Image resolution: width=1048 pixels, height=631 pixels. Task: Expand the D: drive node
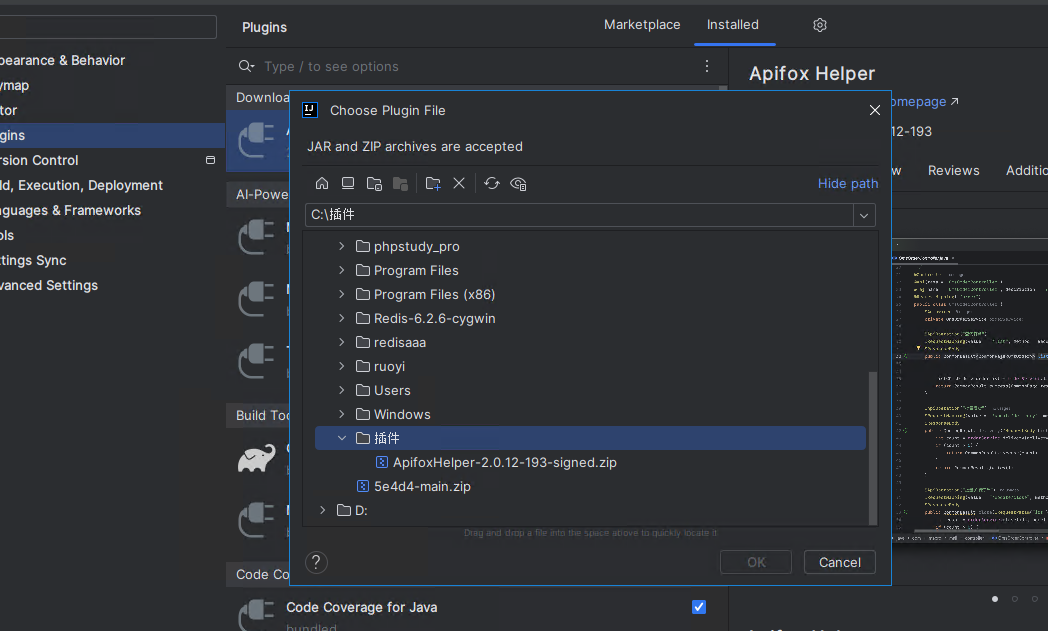[322, 510]
